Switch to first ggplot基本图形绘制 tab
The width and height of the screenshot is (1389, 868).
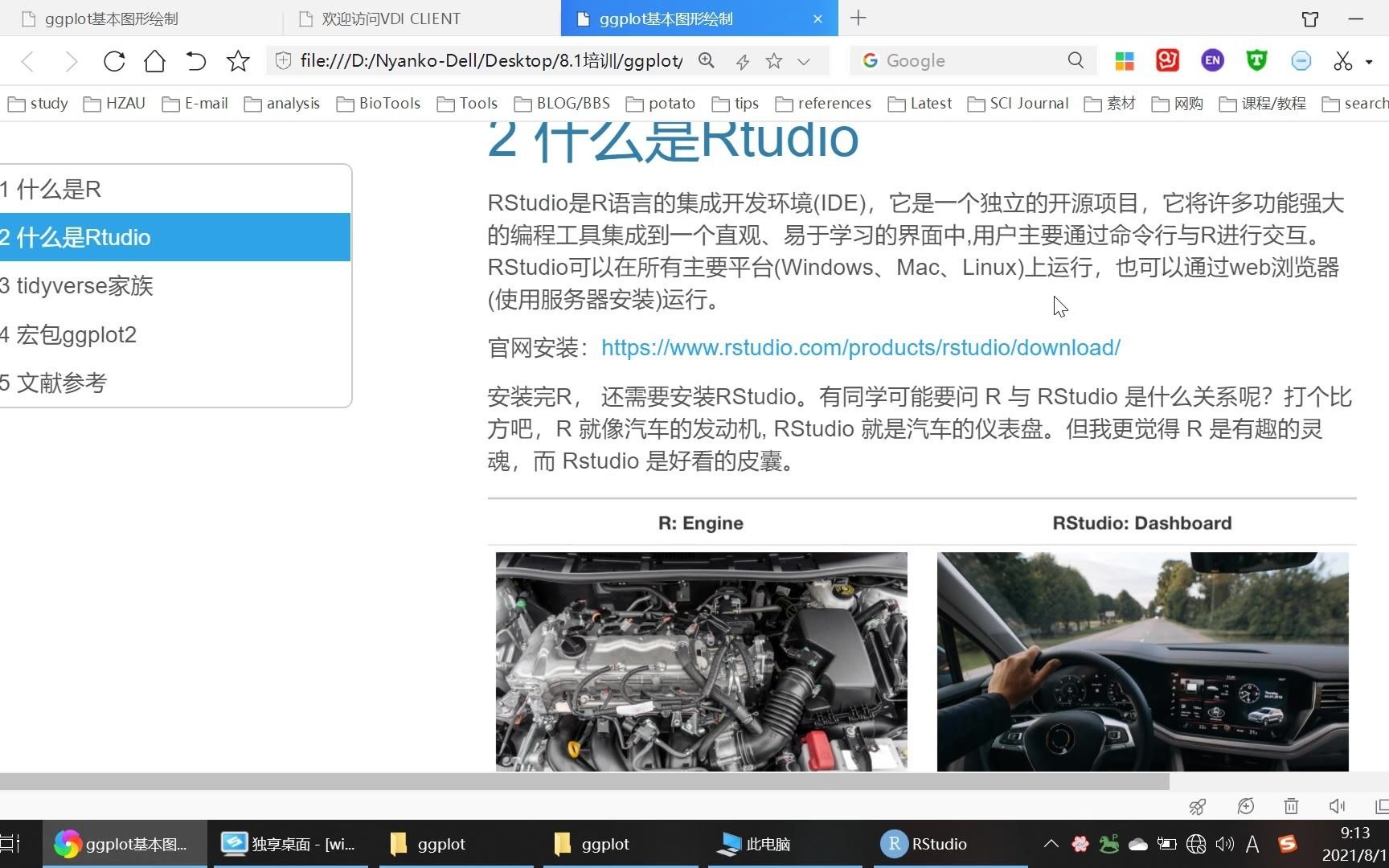click(x=141, y=18)
